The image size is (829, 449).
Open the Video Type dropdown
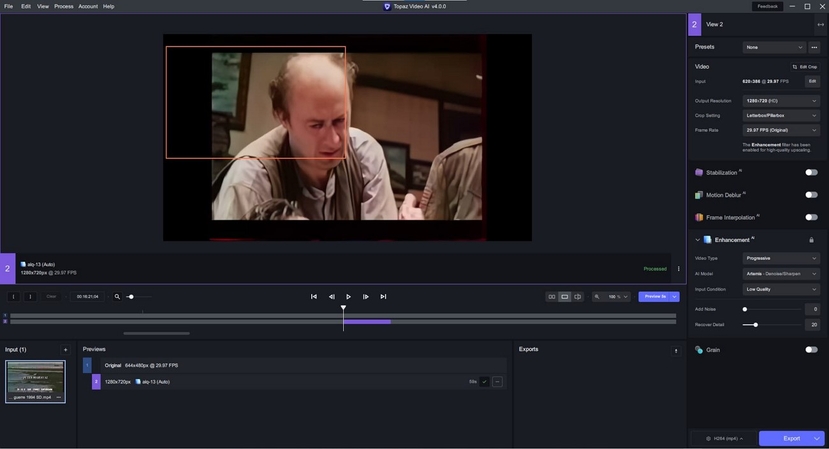tap(781, 258)
